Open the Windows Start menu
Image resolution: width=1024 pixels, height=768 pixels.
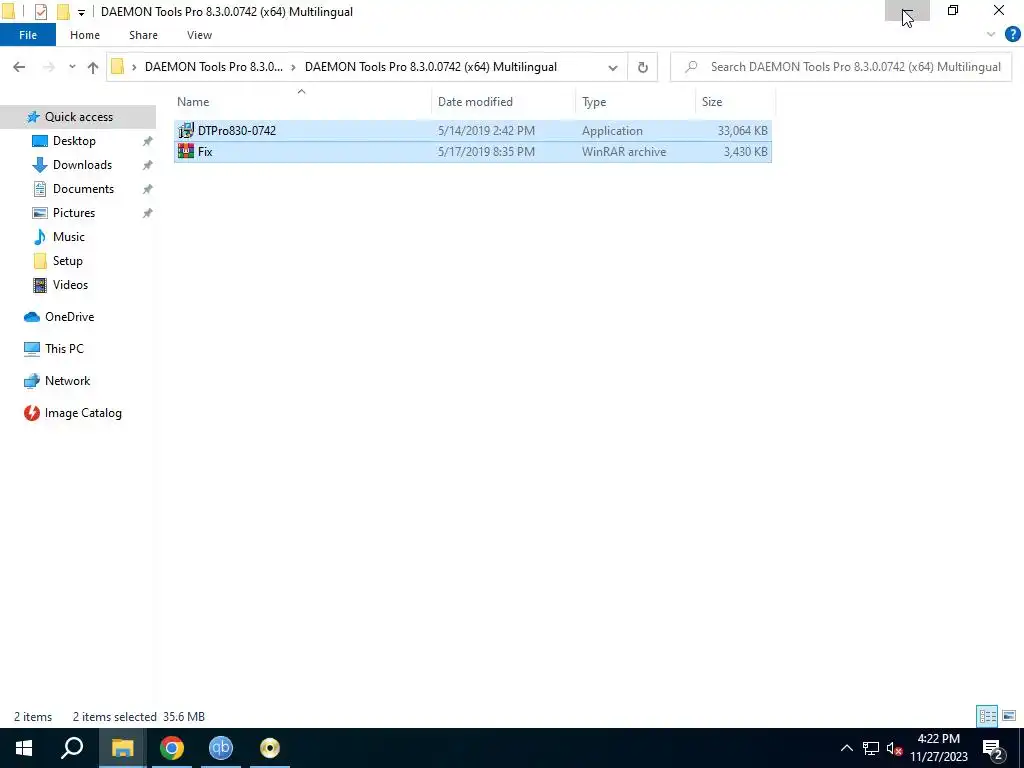tap(24, 748)
